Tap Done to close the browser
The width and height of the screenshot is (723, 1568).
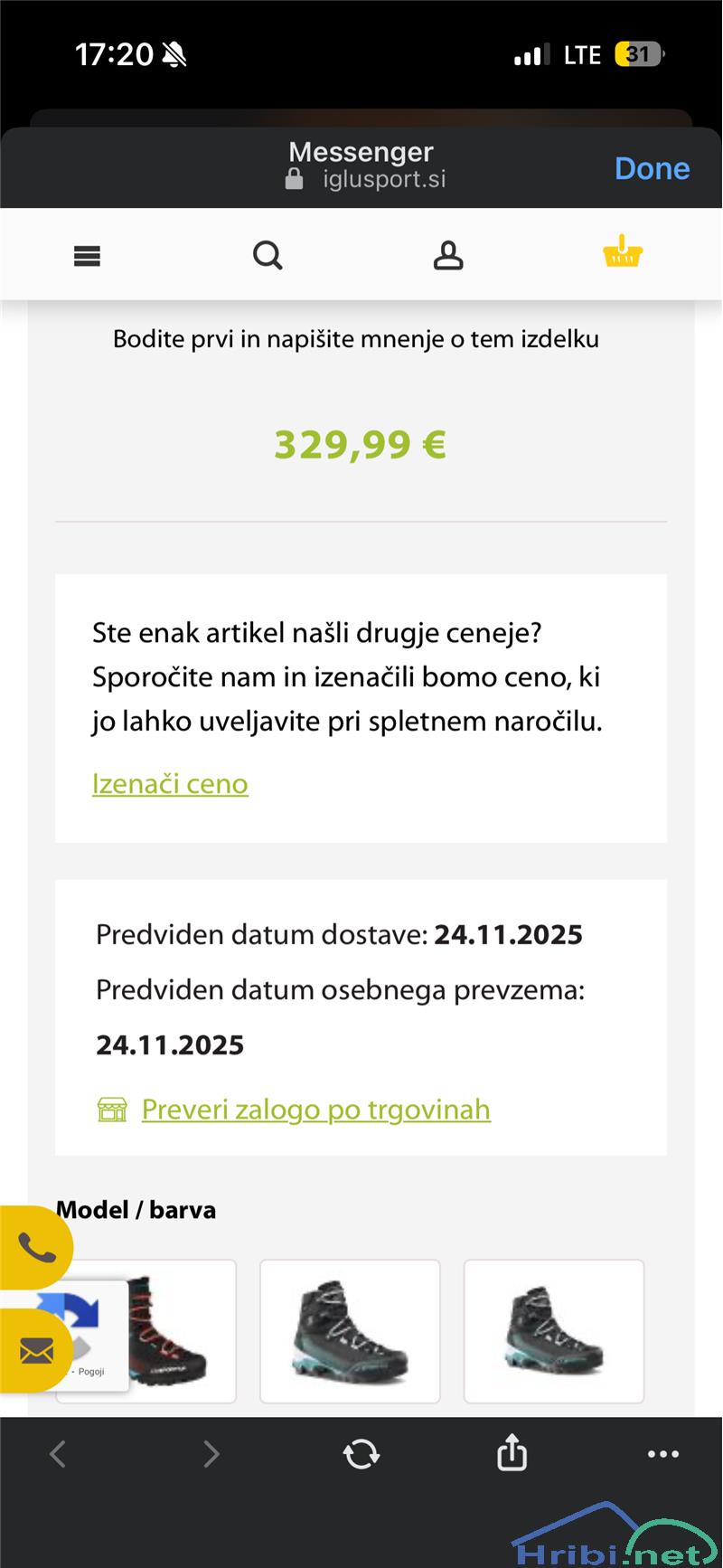click(x=652, y=169)
